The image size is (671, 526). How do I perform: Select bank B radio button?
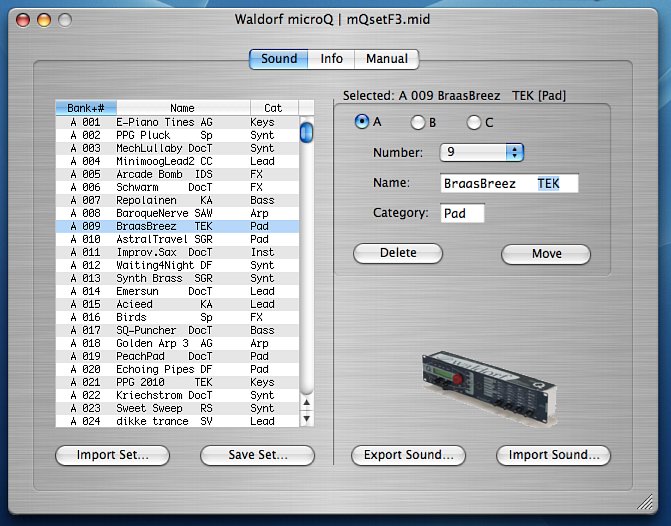[x=418, y=122]
